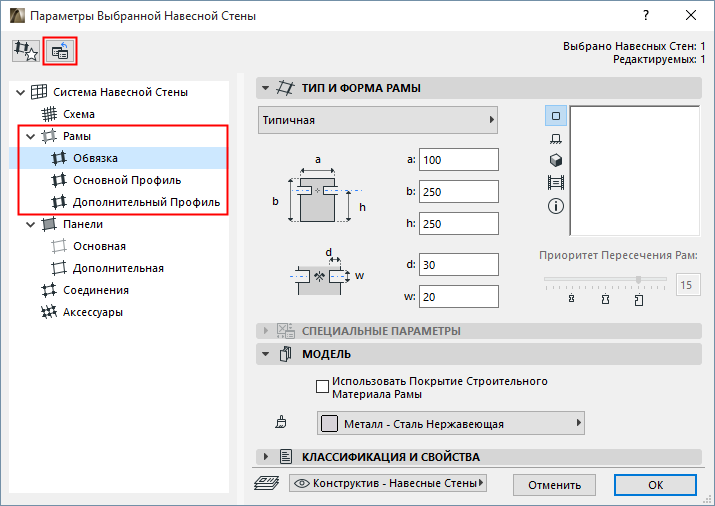
Task: Click the priority value field 15
Action: click(688, 285)
